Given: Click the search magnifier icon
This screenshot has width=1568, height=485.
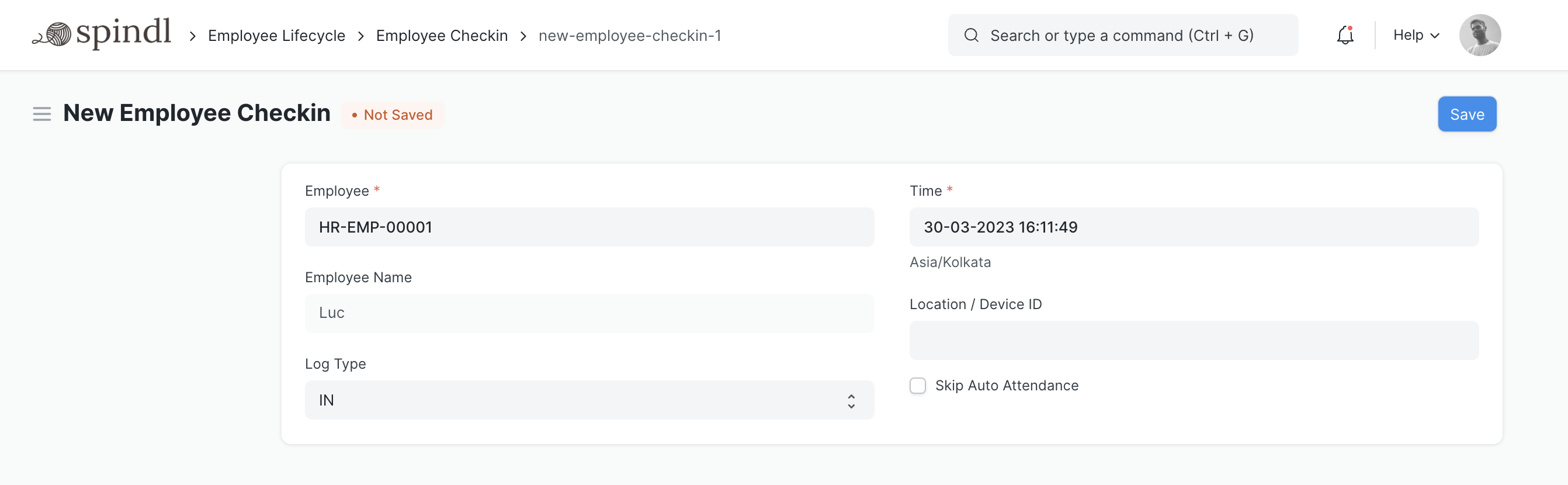Looking at the screenshot, I should point(971,35).
